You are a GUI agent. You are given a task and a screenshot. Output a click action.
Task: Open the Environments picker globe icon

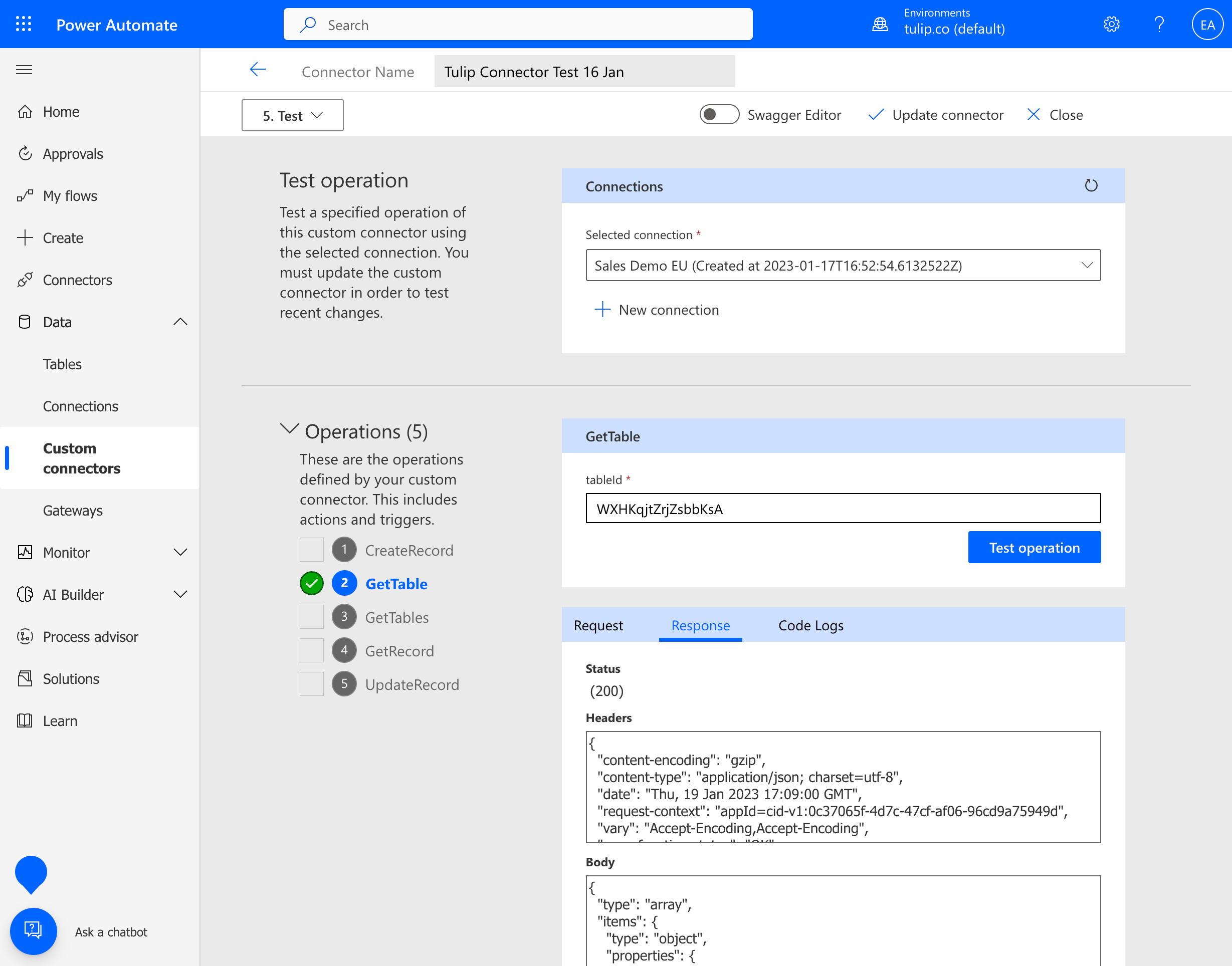point(880,24)
